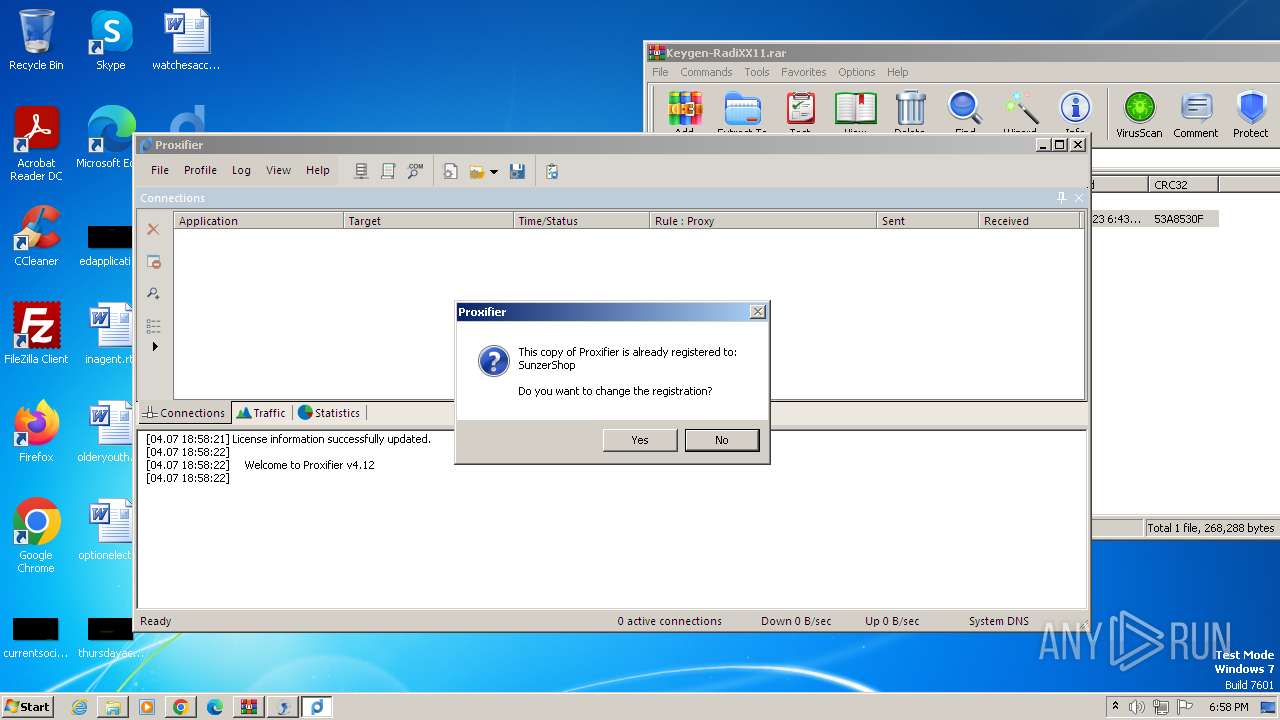The image size is (1280, 720).
Task: Click the block connection sidebar icon
Action: (153, 261)
